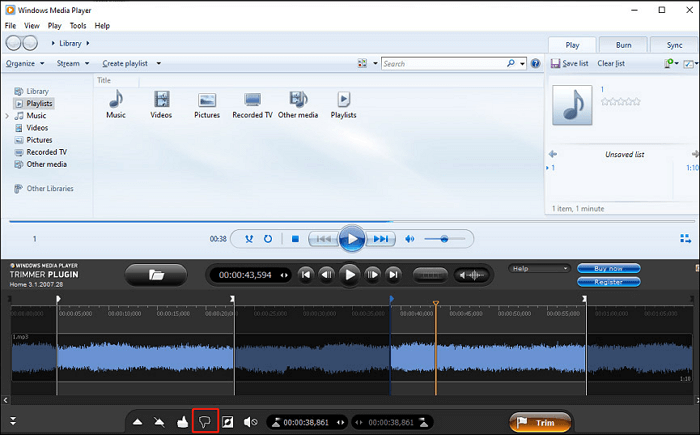Switch to the Sync tab
700x435 pixels.
click(675, 45)
